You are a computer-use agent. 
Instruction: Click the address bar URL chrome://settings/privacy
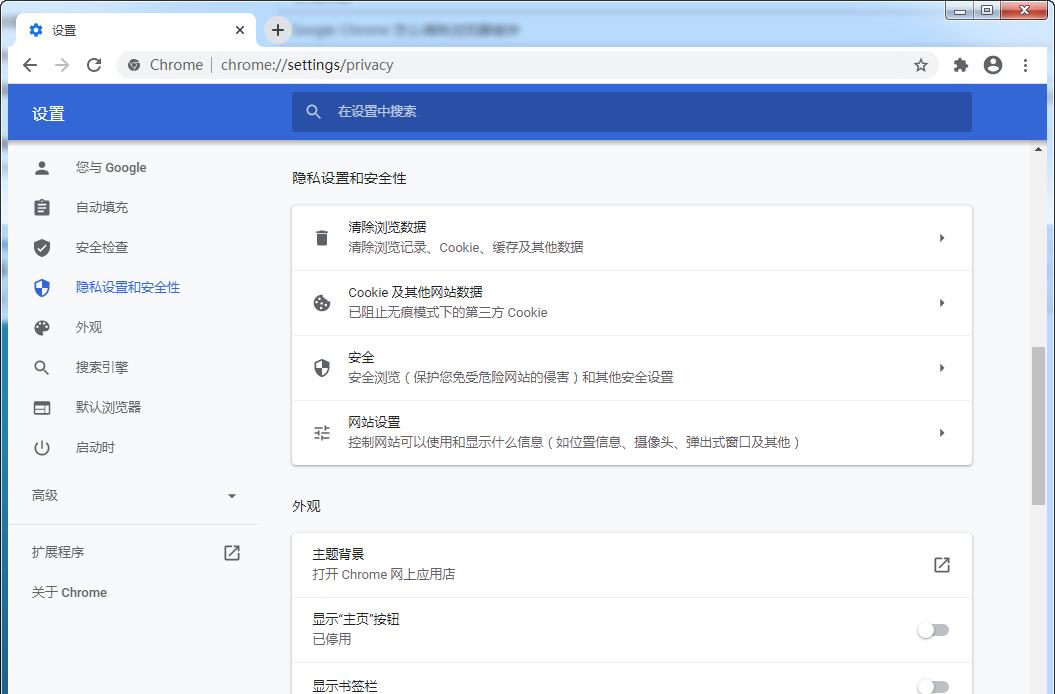point(307,65)
